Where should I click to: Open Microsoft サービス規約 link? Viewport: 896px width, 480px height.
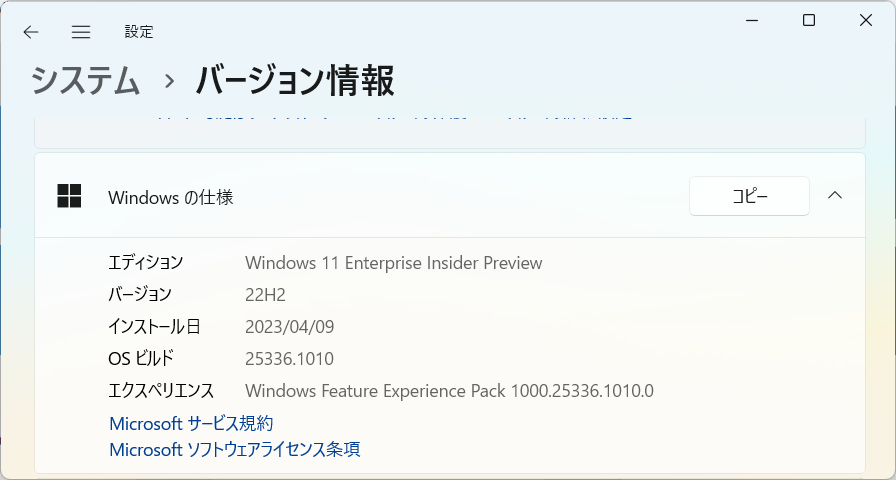pyautogui.click(x=191, y=423)
